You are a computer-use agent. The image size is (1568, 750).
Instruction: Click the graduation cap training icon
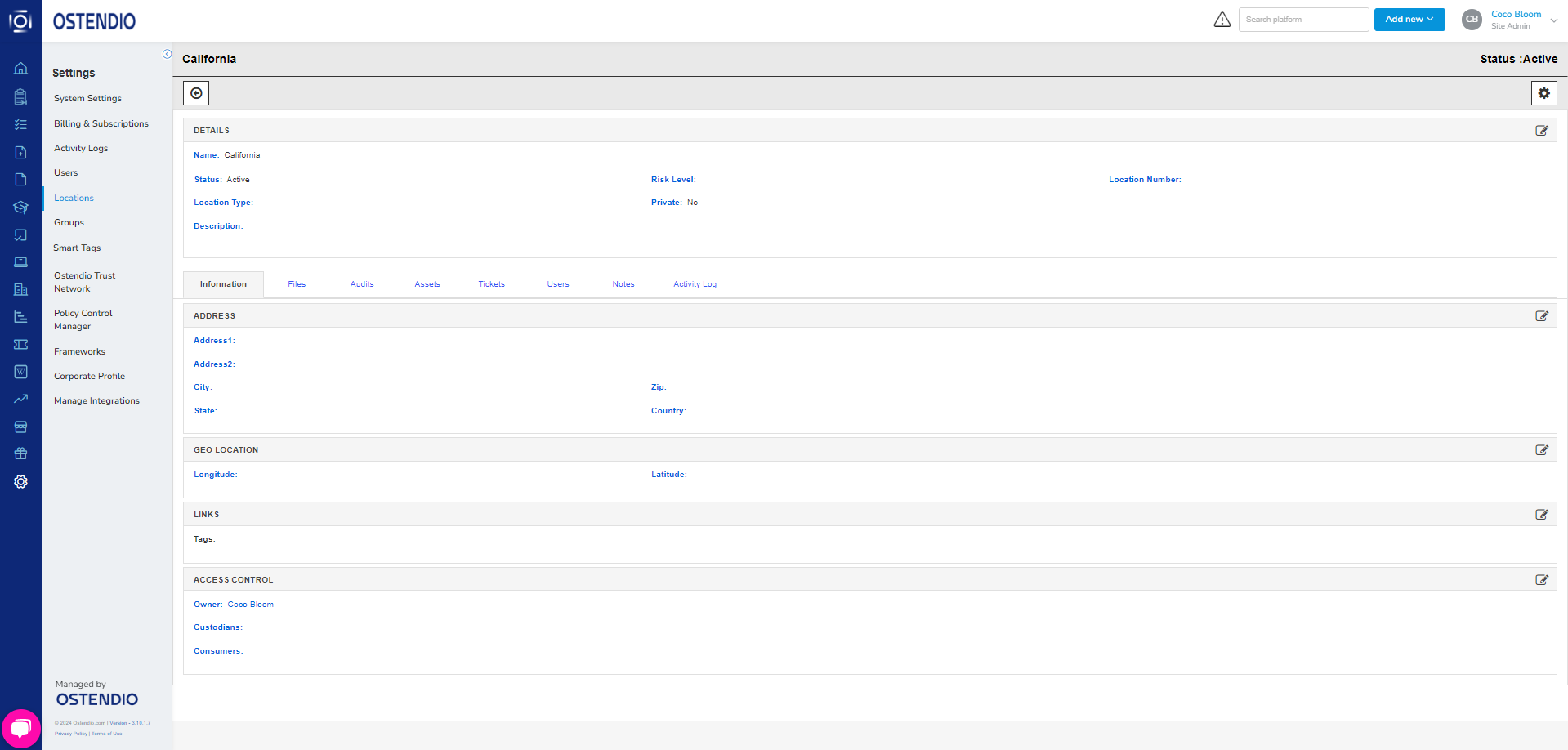20,207
